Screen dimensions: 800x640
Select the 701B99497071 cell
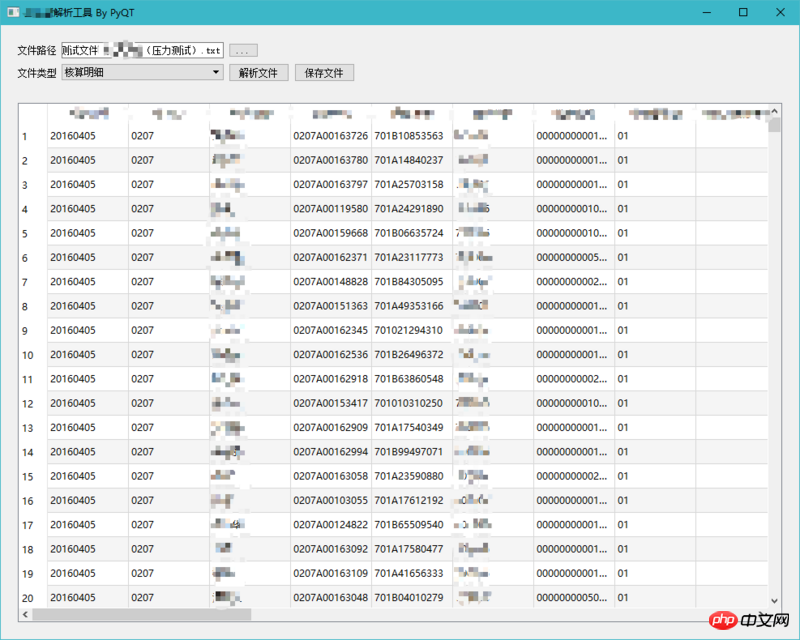[x=412, y=452]
